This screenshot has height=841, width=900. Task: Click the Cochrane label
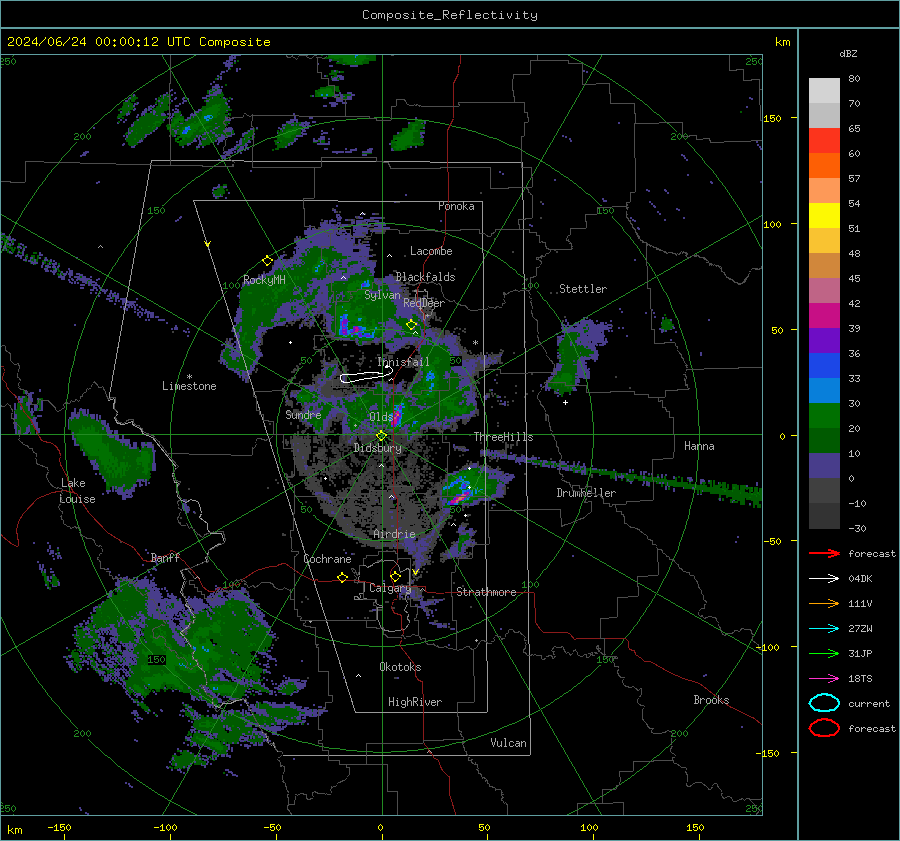coord(327,559)
